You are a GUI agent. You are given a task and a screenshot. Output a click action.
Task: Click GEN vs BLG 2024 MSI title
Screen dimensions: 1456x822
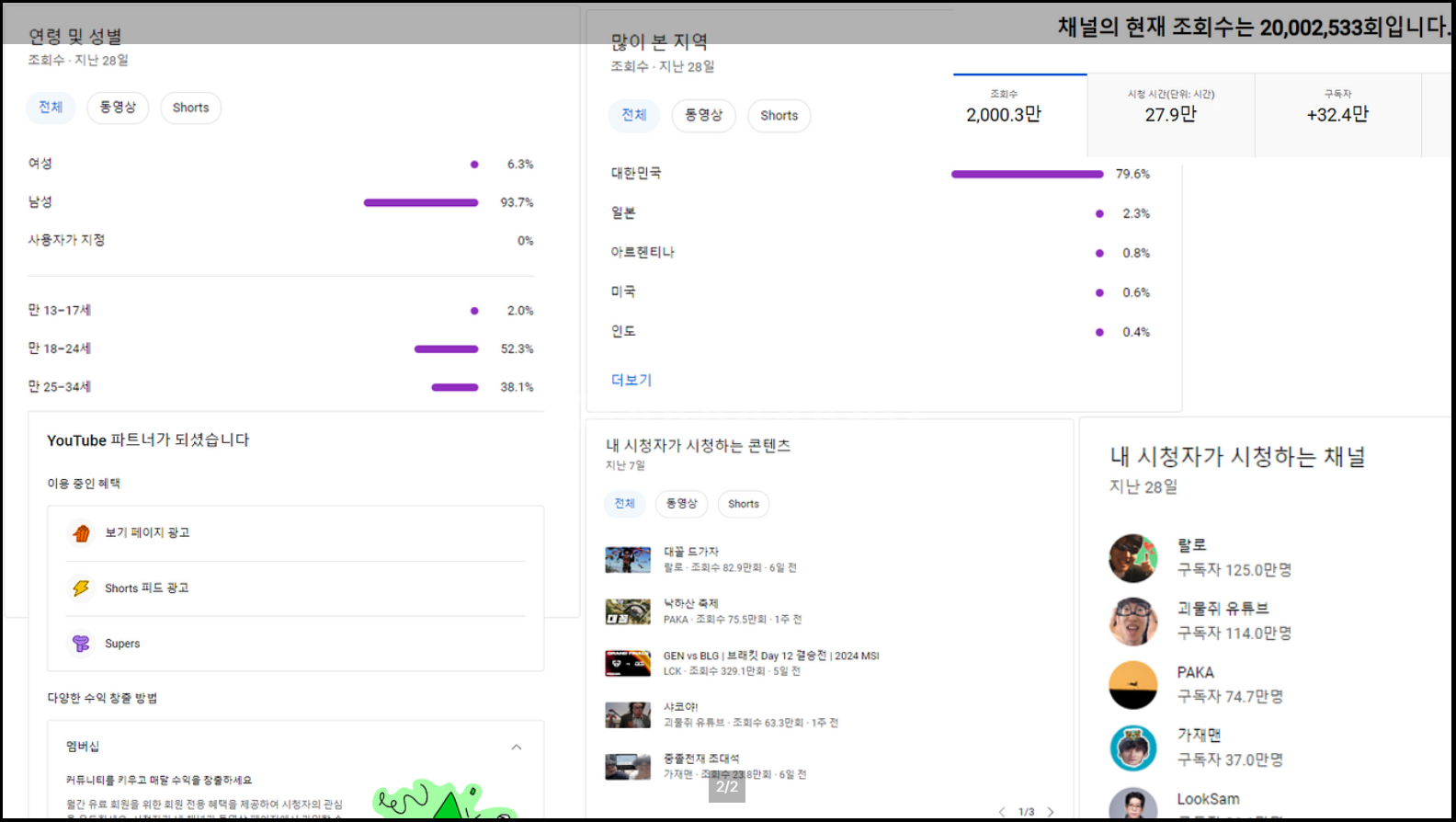771,656
